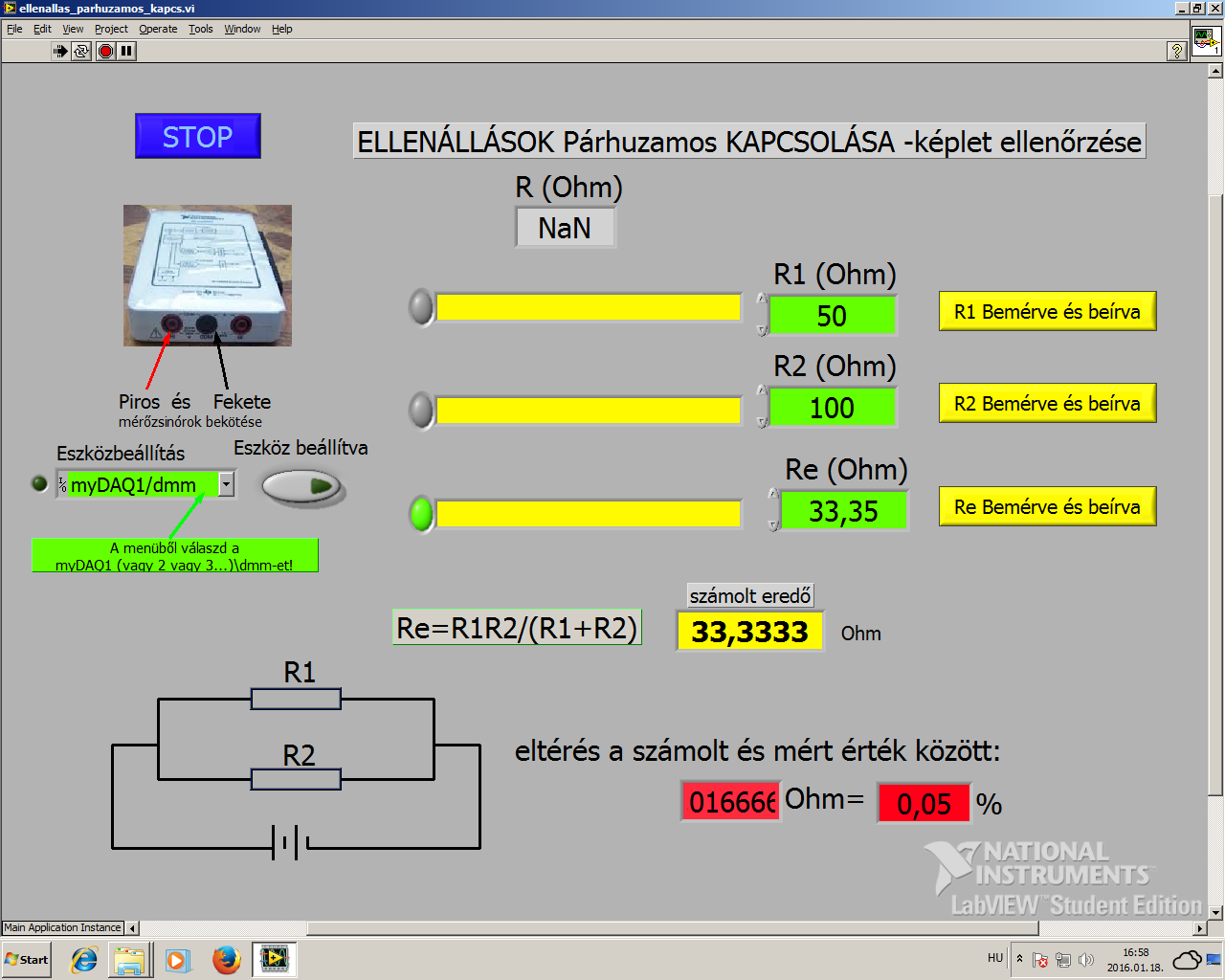Increment the R1 (Ohm) value stepper
This screenshot has height=980, width=1225.
(762, 300)
